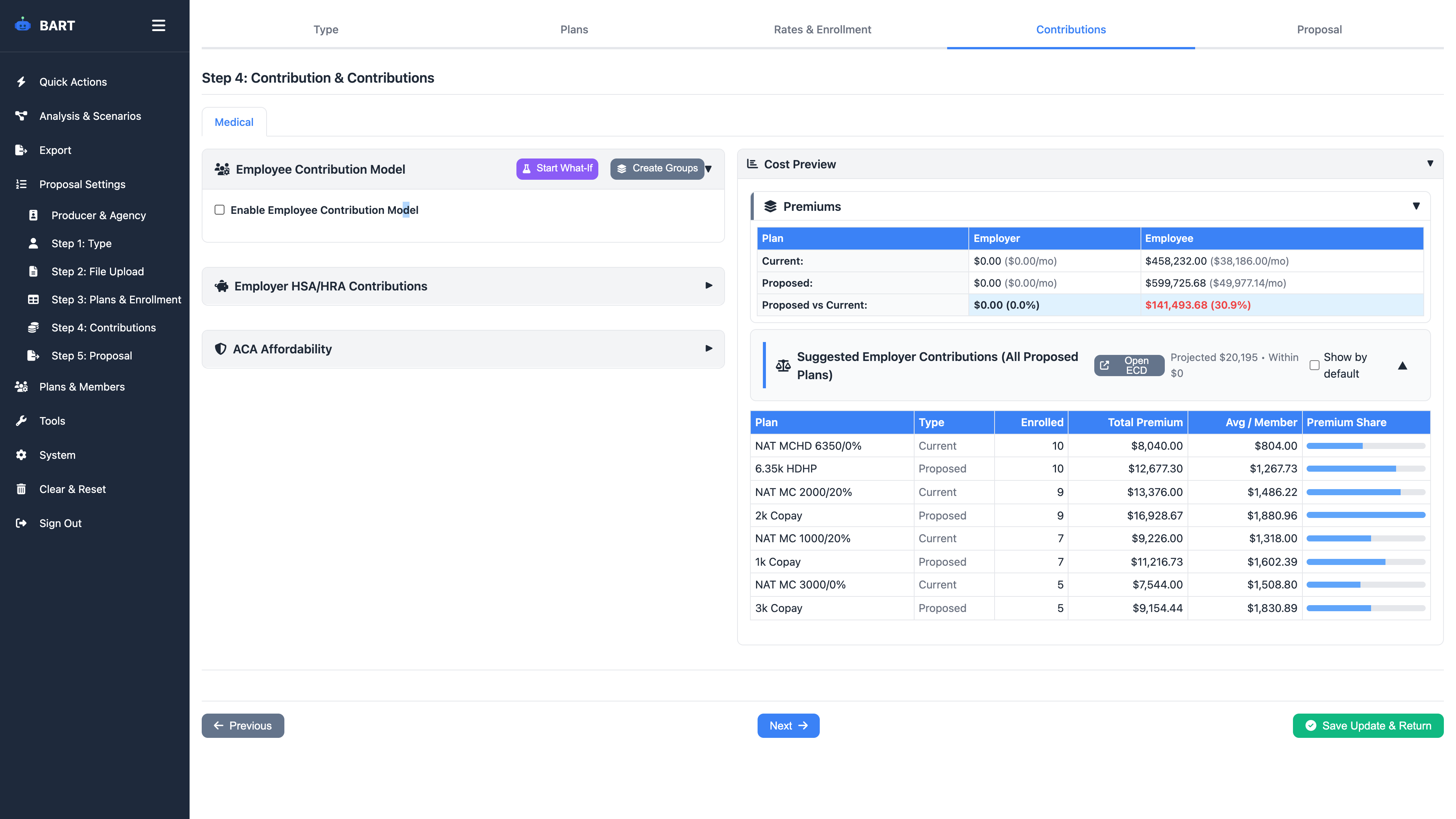1456x819 pixels.
Task: Select the Medical tab
Action: click(234, 121)
